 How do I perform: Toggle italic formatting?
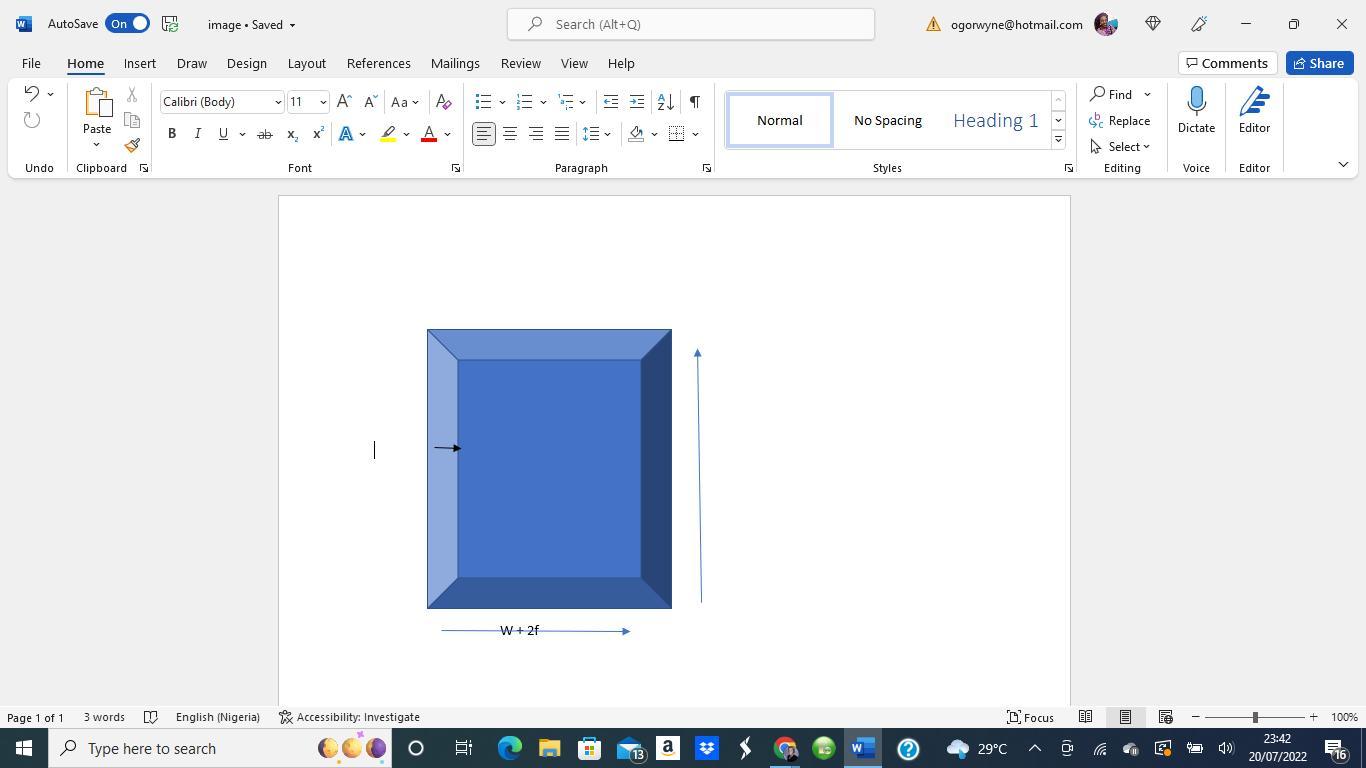197,134
